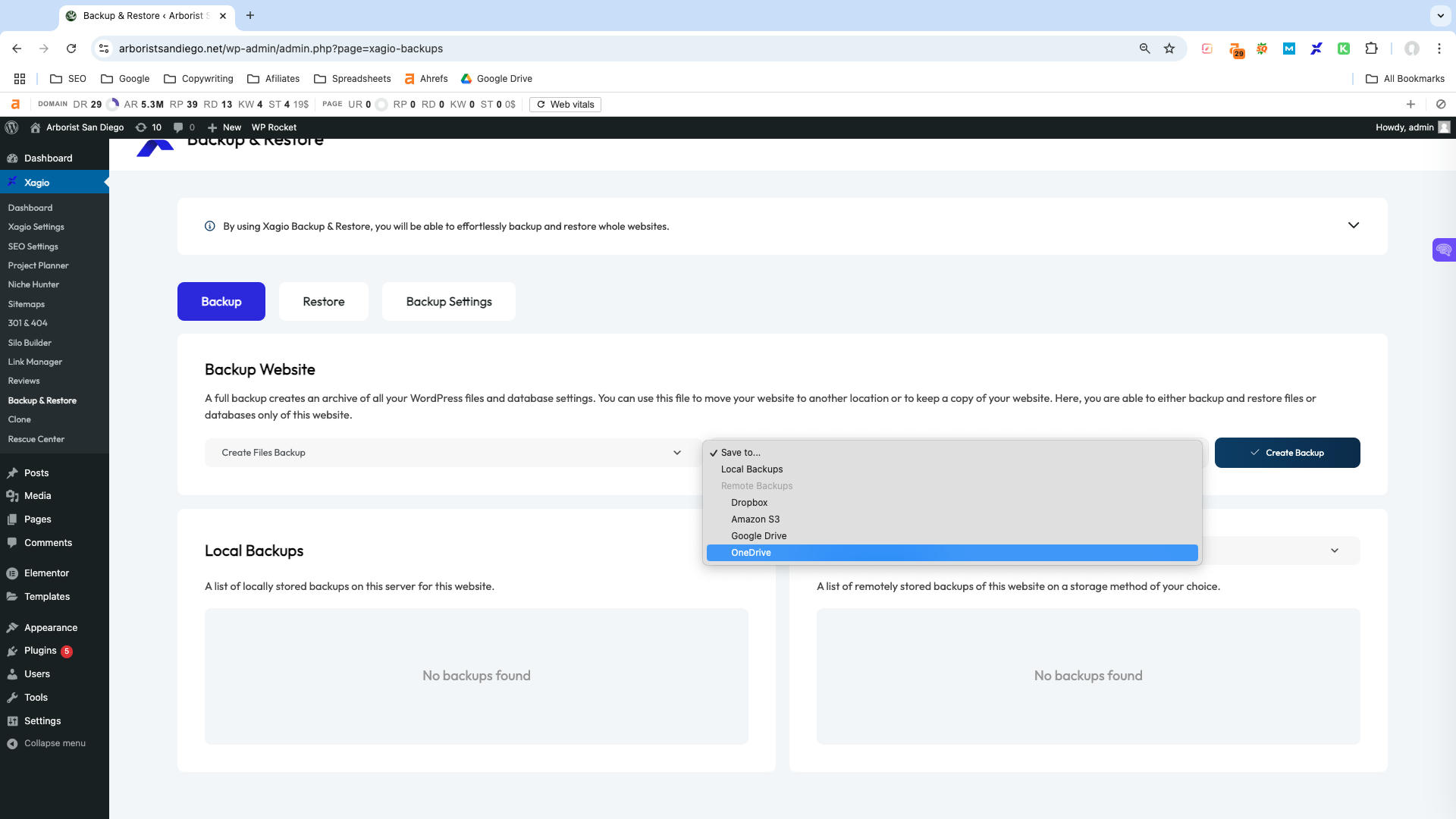Switch to the Restore tab

324,302
